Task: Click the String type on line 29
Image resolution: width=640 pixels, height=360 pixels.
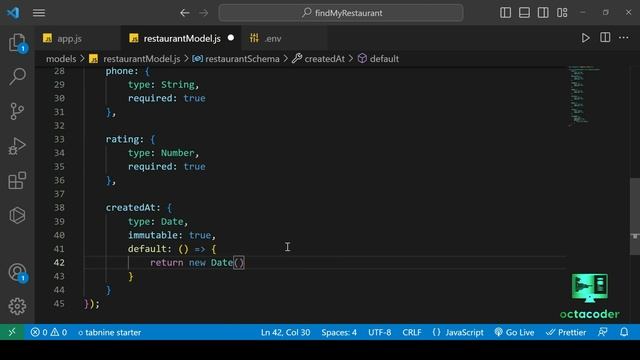Action: (x=178, y=84)
